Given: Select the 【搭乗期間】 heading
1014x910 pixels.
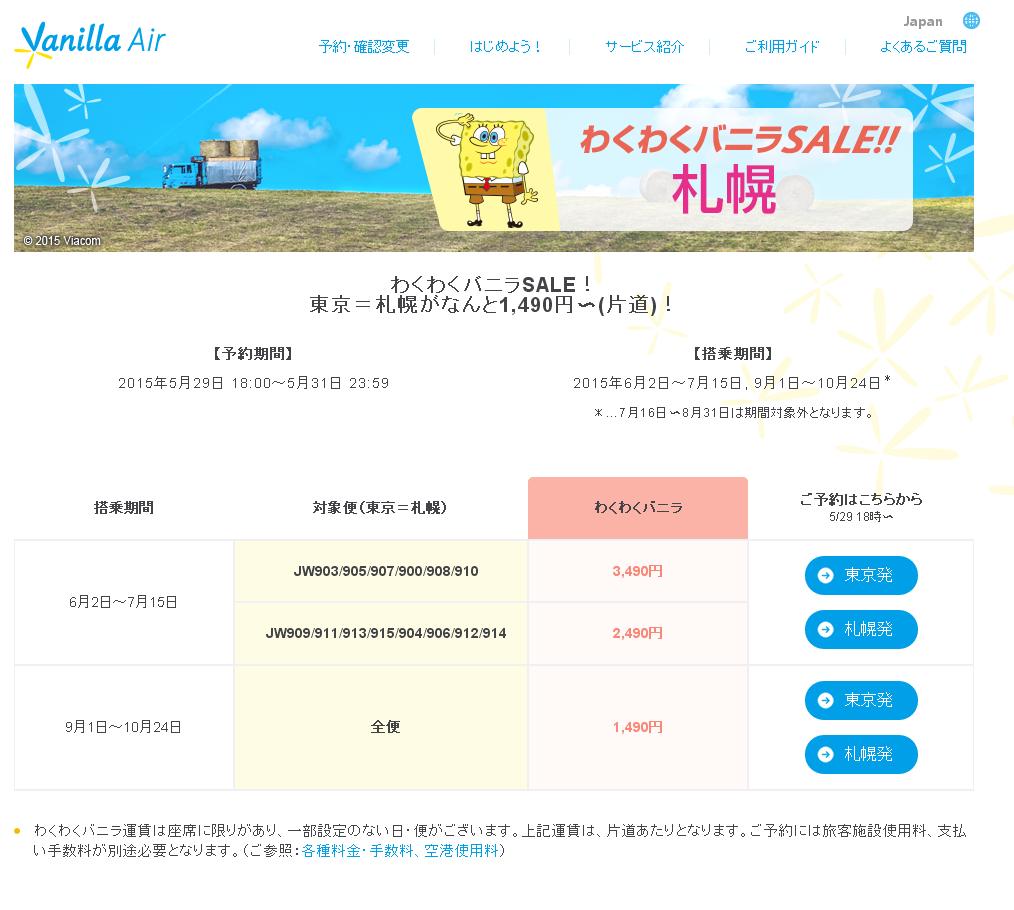Looking at the screenshot, I should click(x=733, y=354).
